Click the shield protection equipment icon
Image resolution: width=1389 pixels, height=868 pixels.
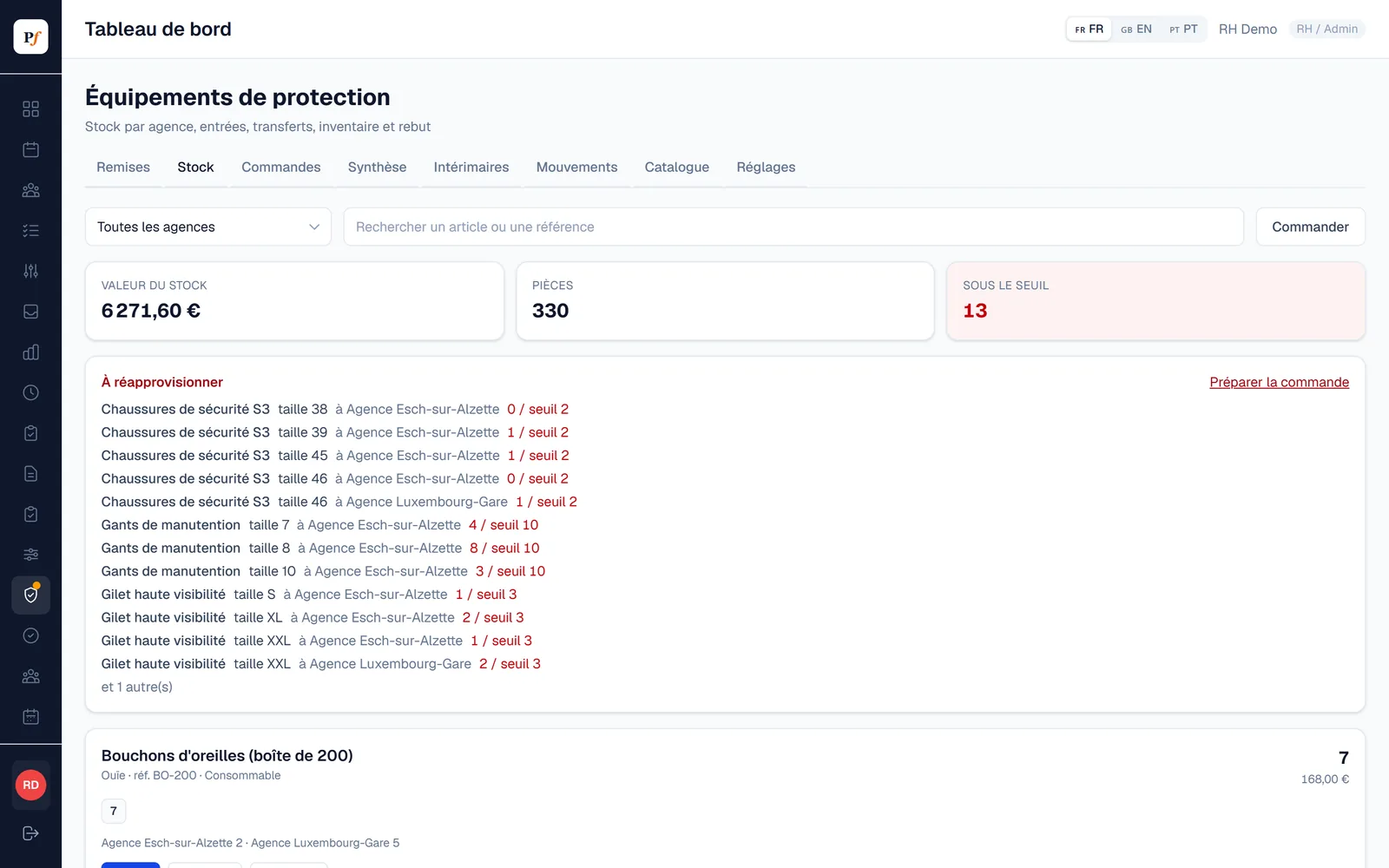pyautogui.click(x=30, y=595)
